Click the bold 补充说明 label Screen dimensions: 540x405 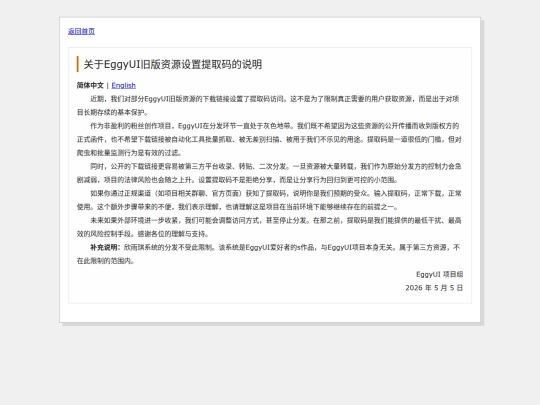click(x=105, y=247)
